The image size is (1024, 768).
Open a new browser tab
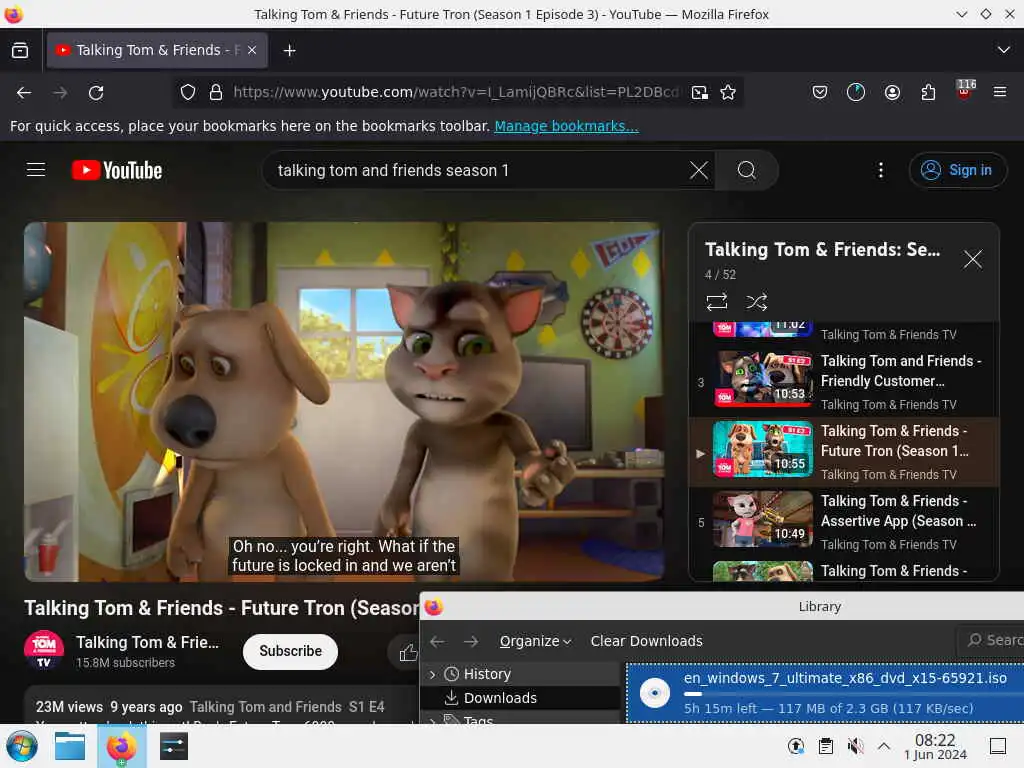coord(289,50)
